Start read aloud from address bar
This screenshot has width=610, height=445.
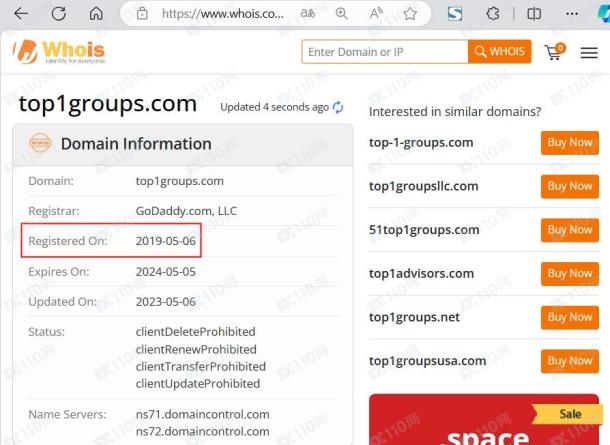[x=376, y=14]
